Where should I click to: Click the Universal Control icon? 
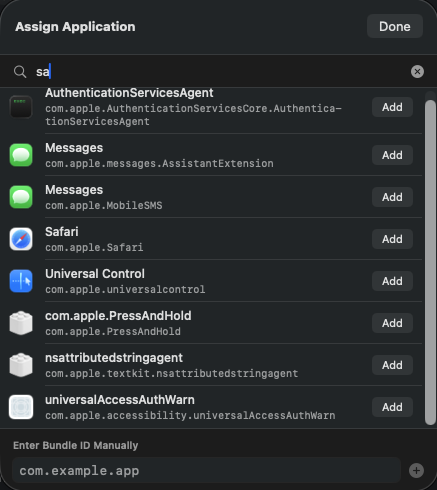(21, 281)
